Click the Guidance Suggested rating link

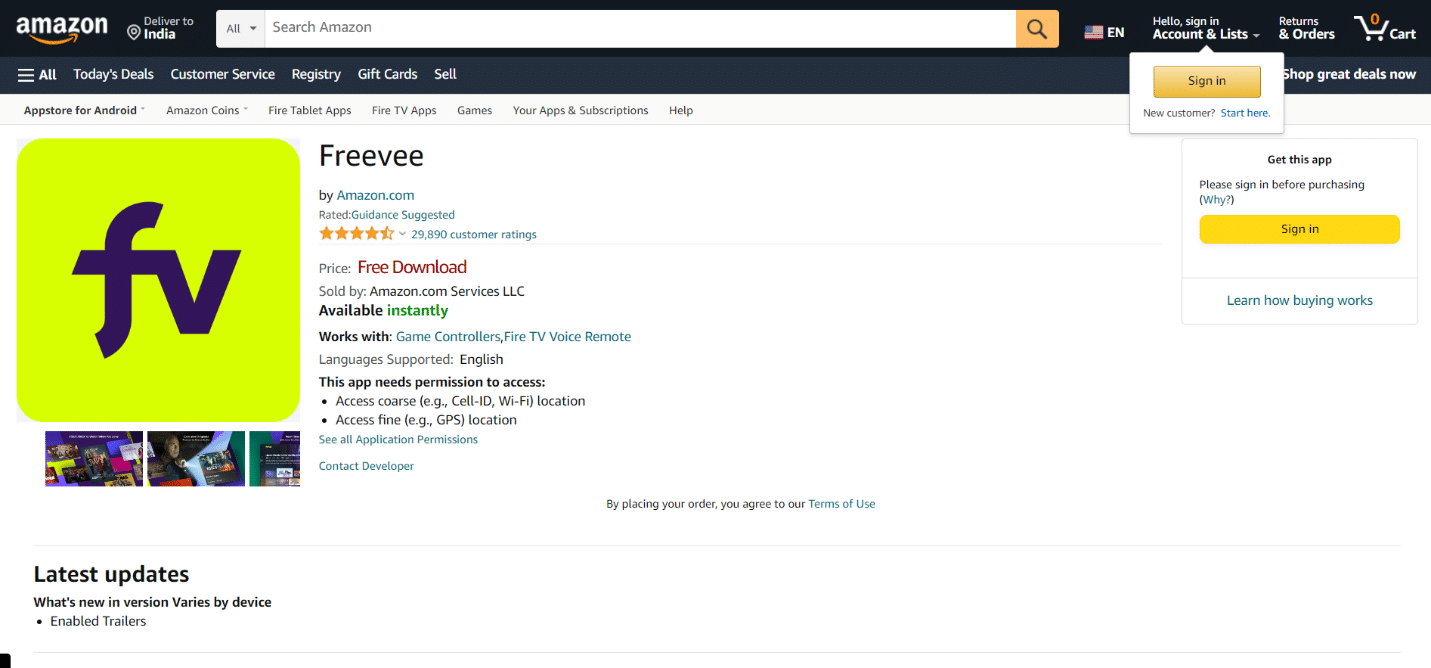click(403, 215)
